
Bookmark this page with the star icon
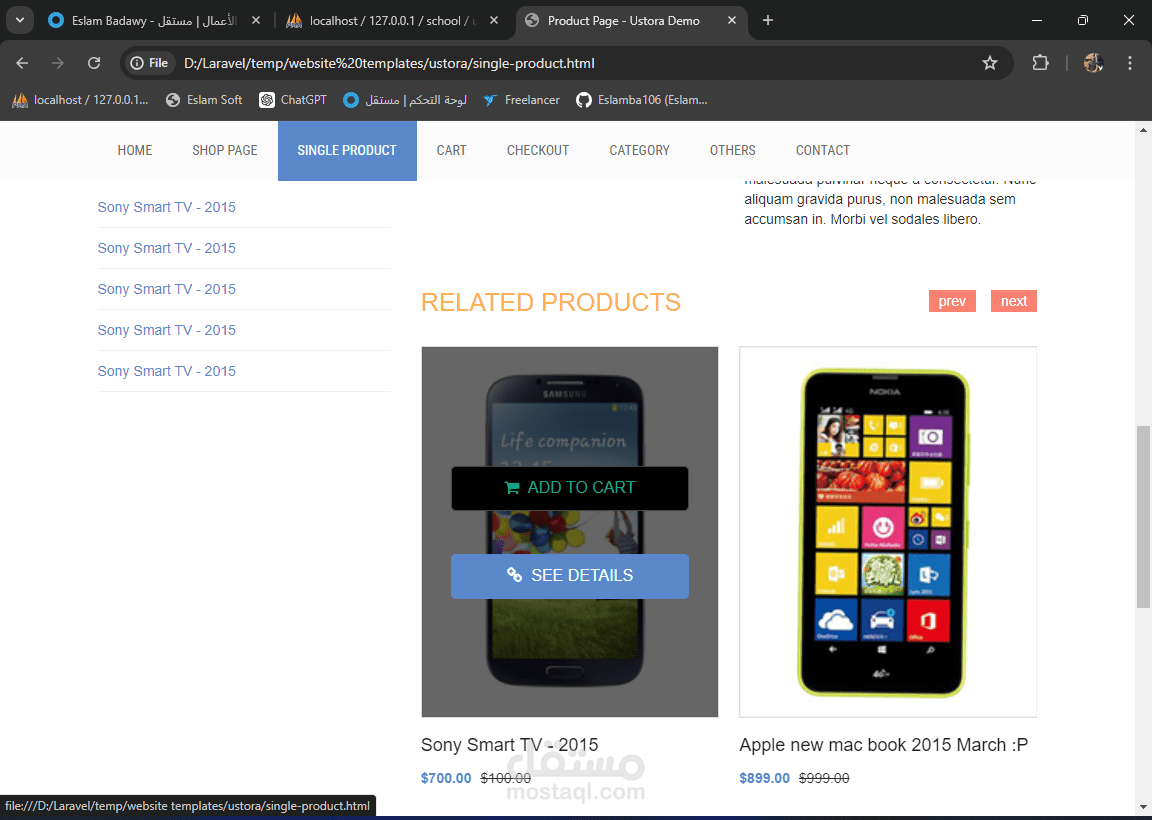[990, 63]
